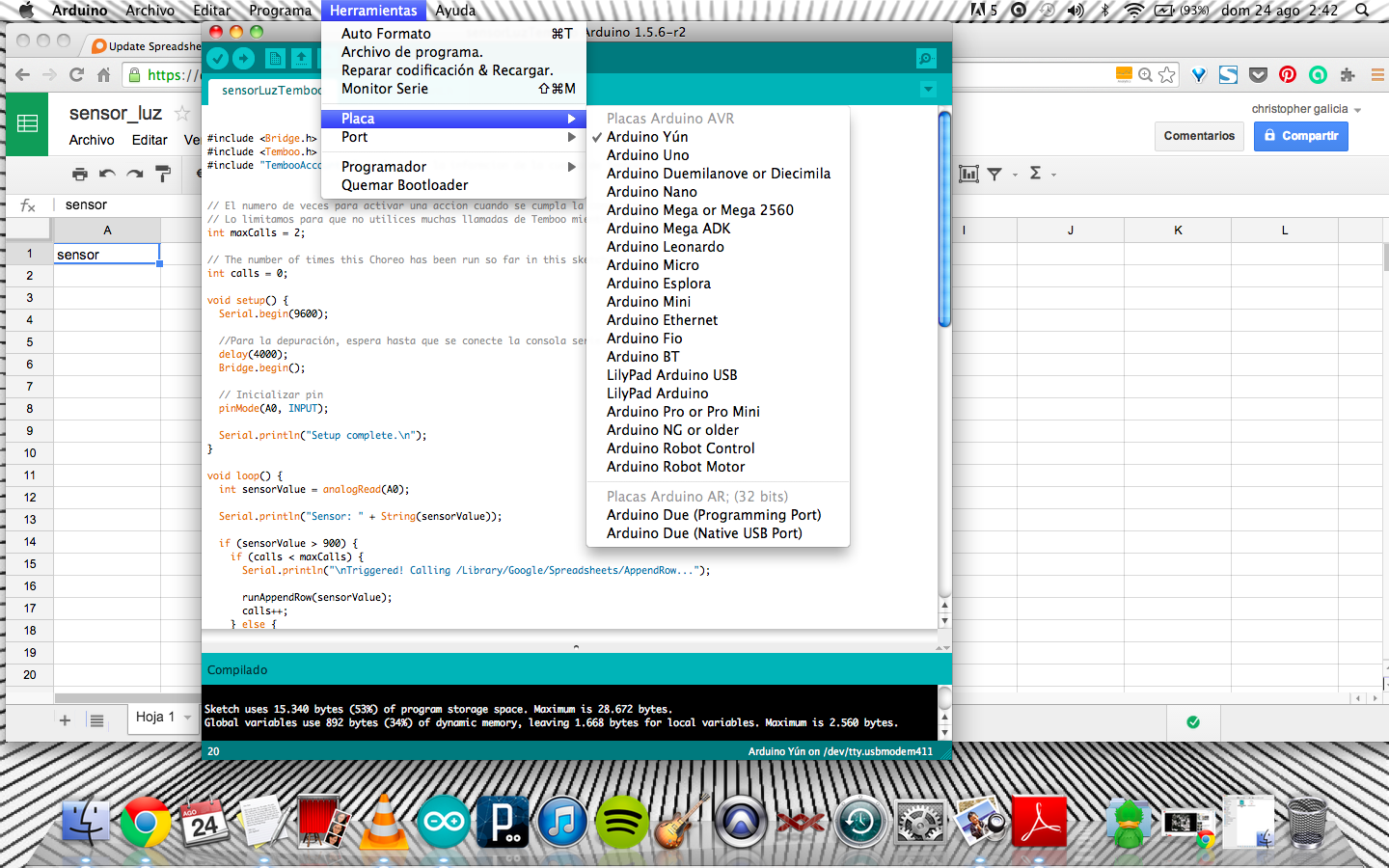Click the Chrome reload button
The width and height of the screenshot is (1389, 868).
(76, 74)
